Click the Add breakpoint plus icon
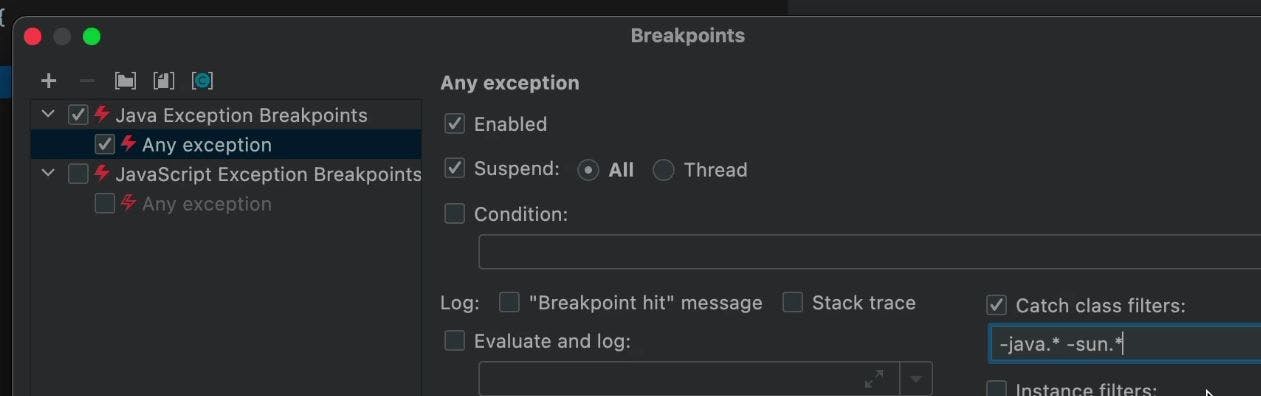Screen dimensions: 1261x396 [49, 81]
